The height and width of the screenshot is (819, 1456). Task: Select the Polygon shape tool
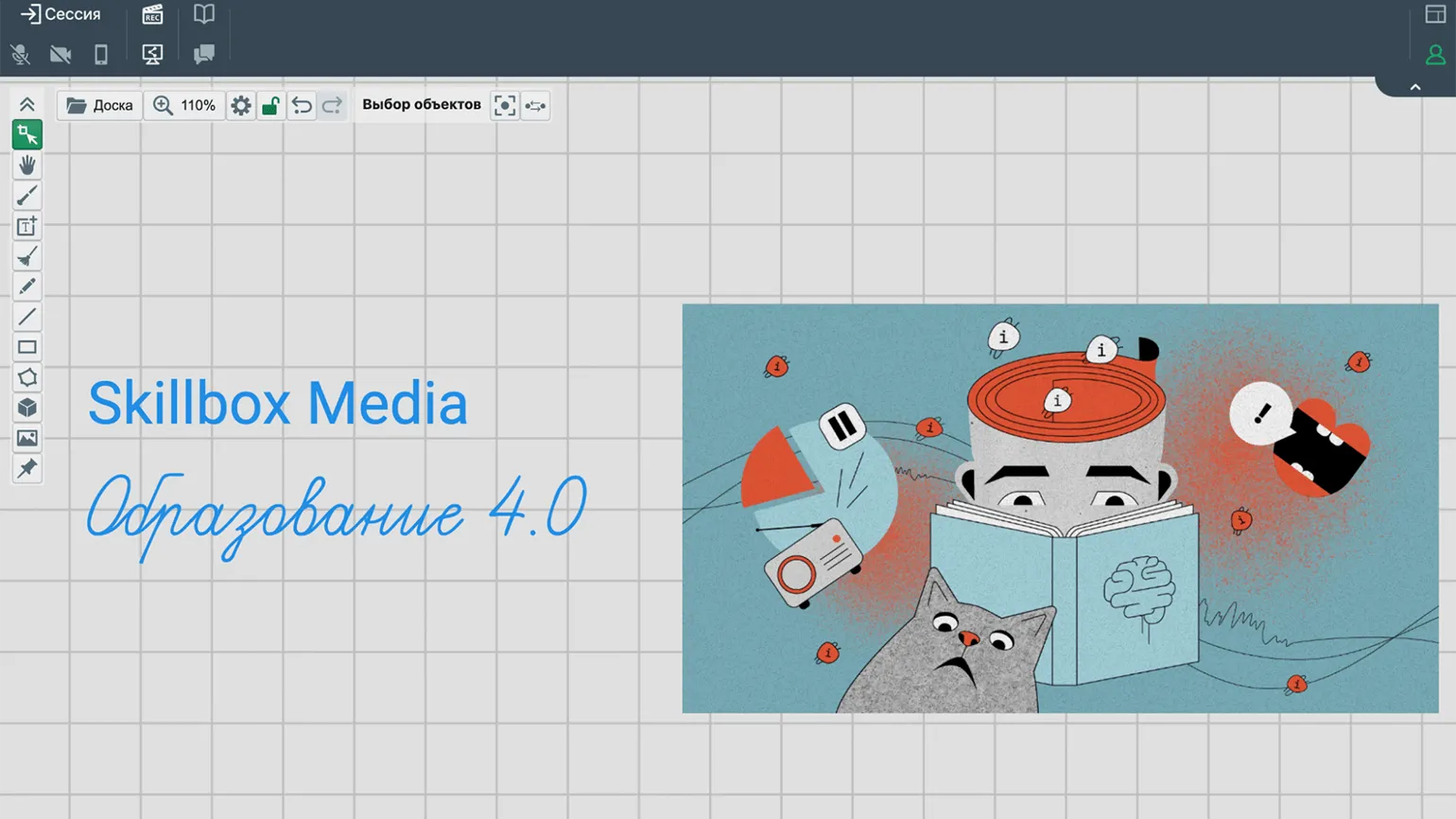26,377
